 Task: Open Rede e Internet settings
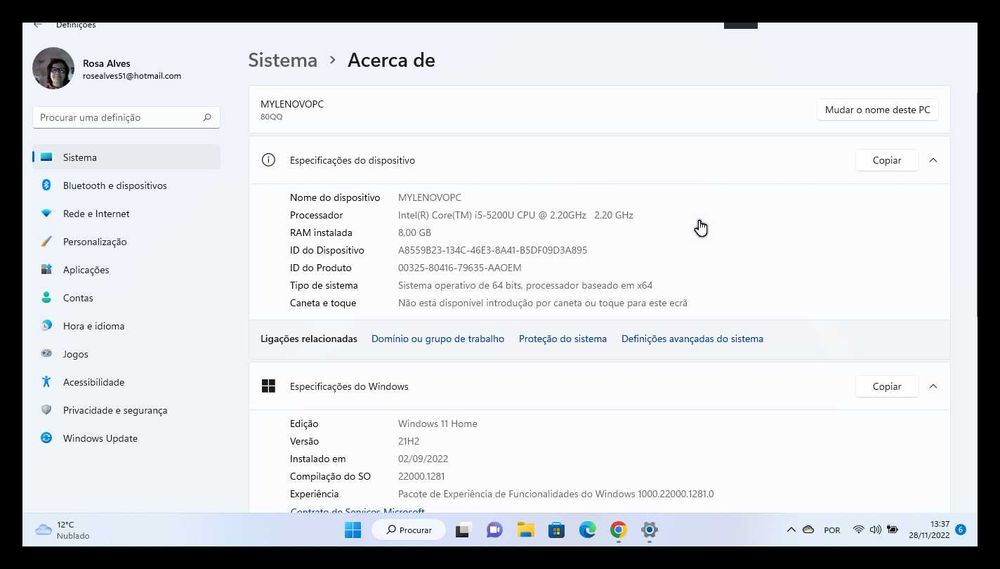(x=126, y=213)
